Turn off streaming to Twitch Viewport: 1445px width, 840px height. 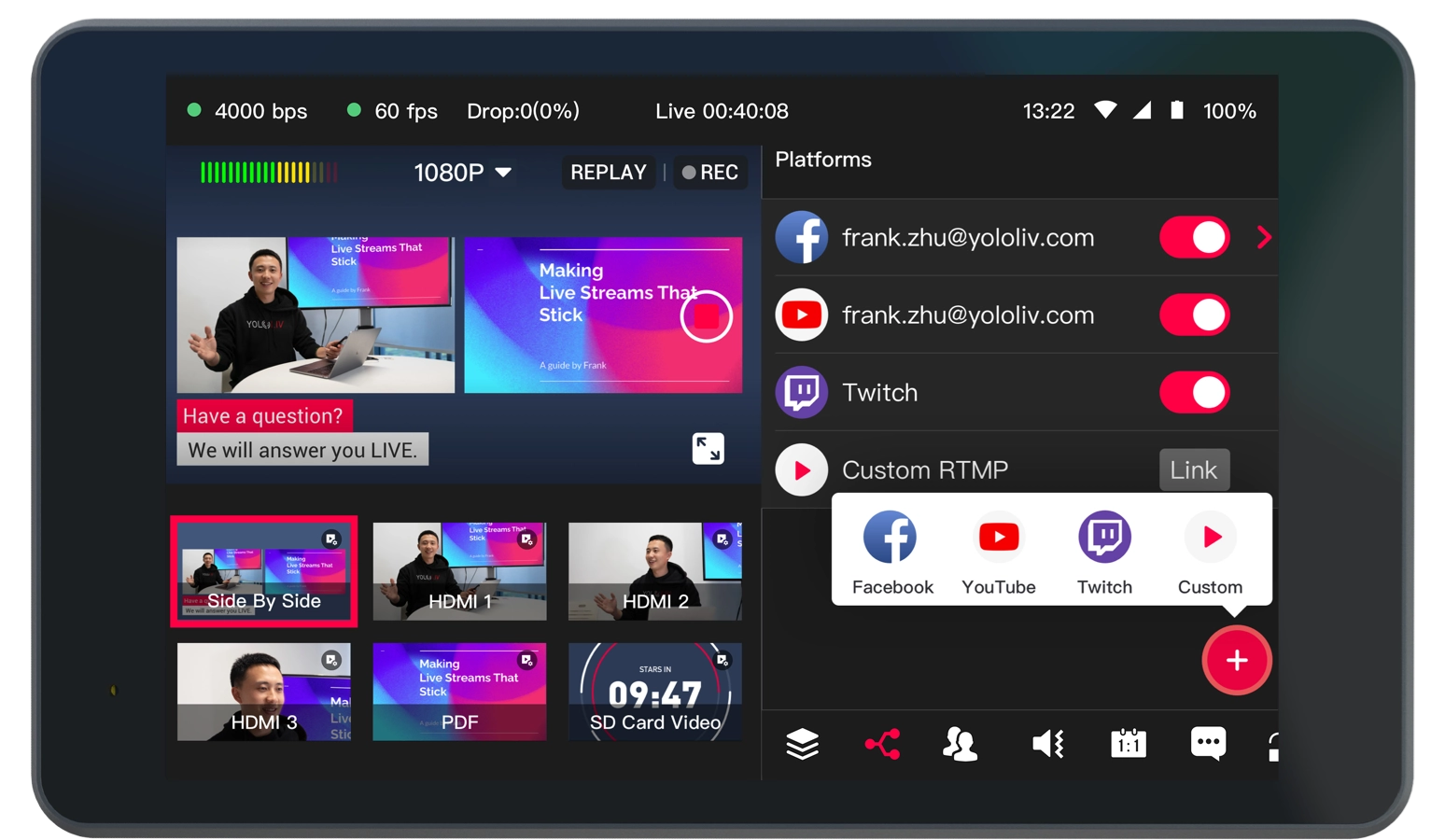point(1194,392)
